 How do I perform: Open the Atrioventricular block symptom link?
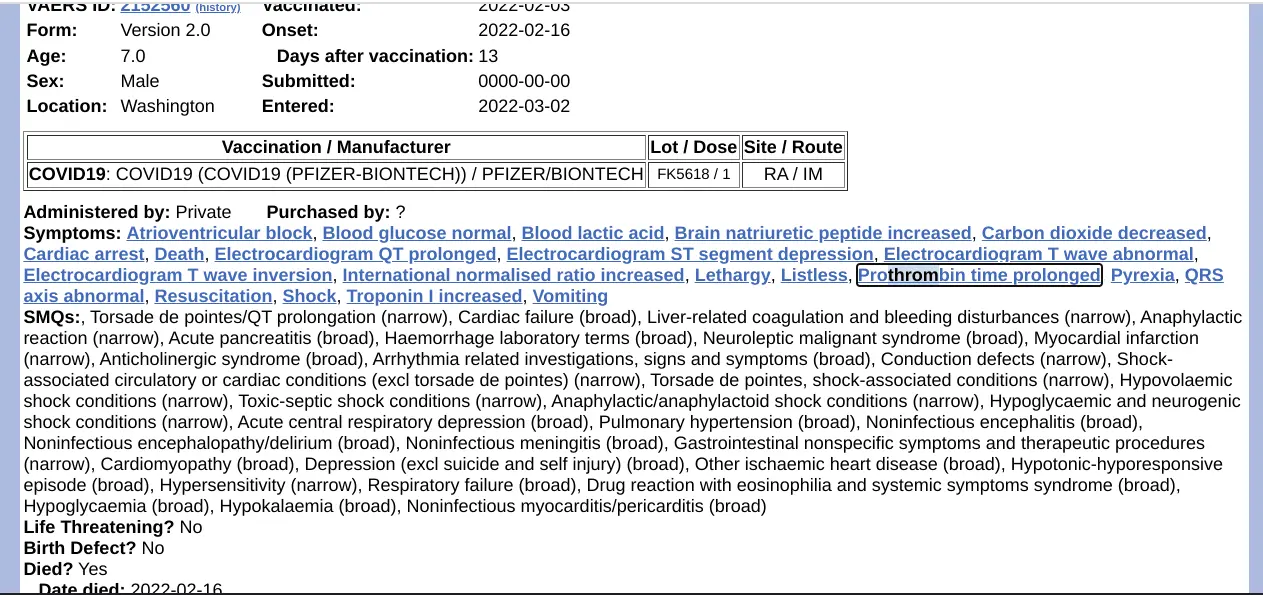tap(219, 233)
